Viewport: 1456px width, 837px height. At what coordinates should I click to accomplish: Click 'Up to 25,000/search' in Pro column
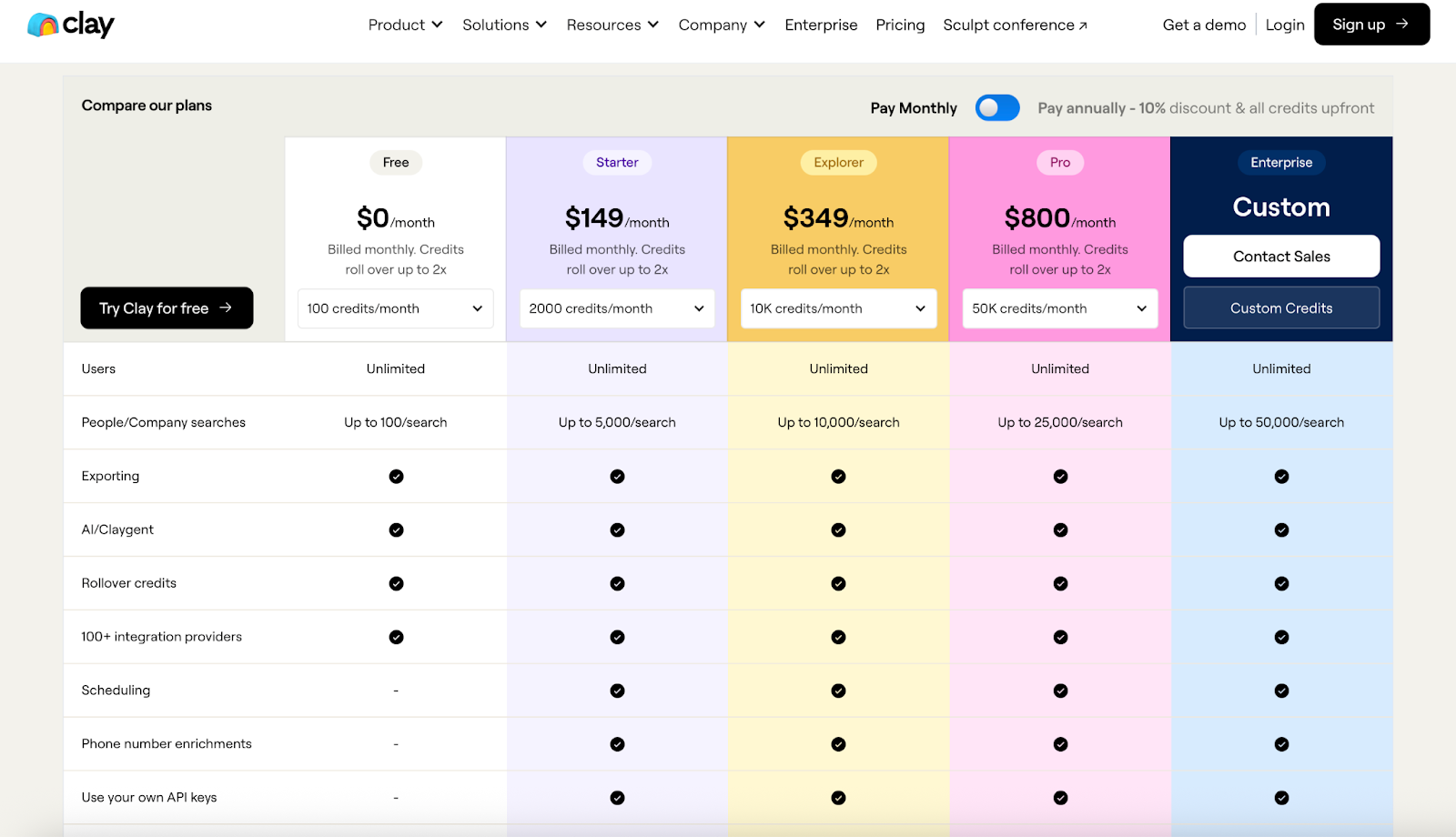(1060, 422)
